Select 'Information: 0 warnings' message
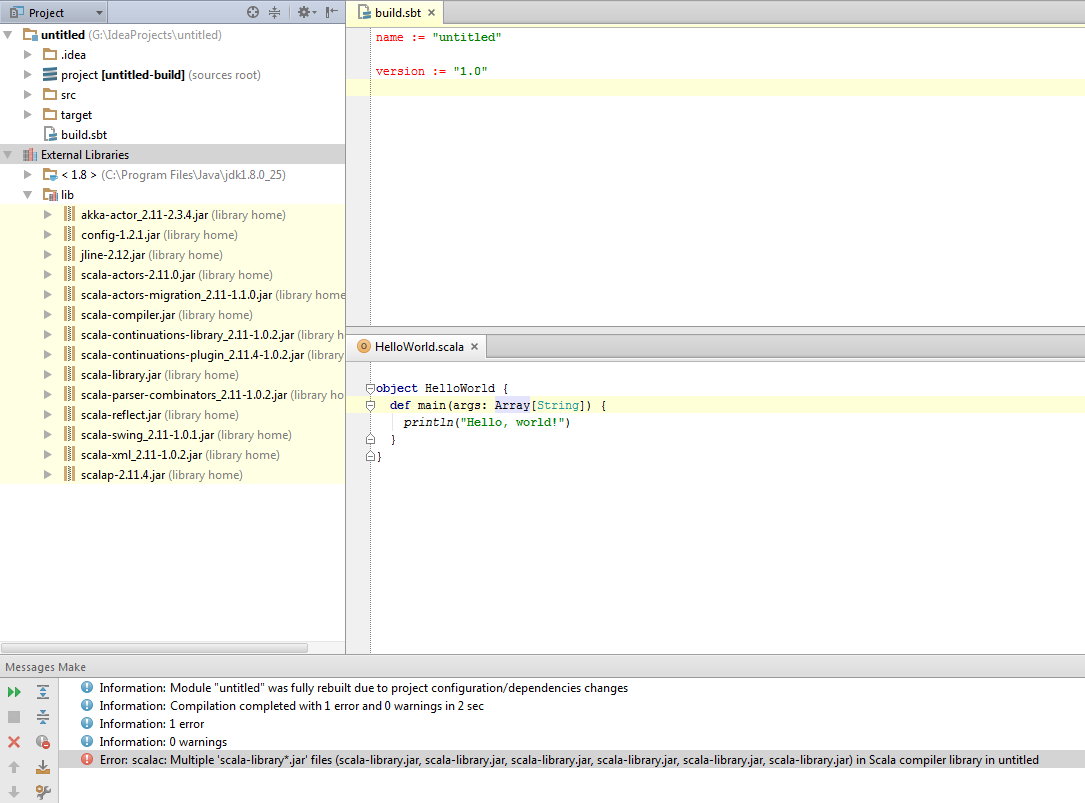The height and width of the screenshot is (803, 1085). (163, 741)
